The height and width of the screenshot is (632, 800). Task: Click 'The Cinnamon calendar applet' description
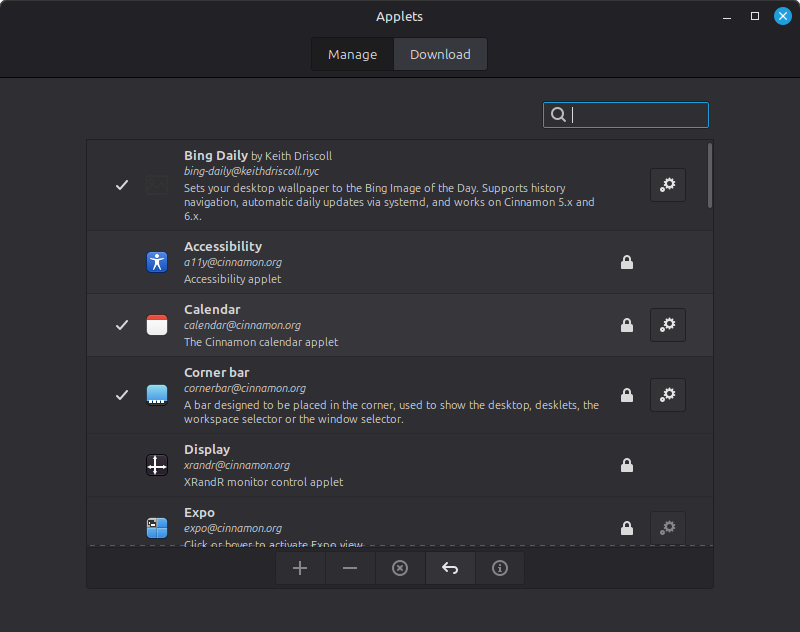pos(261,342)
